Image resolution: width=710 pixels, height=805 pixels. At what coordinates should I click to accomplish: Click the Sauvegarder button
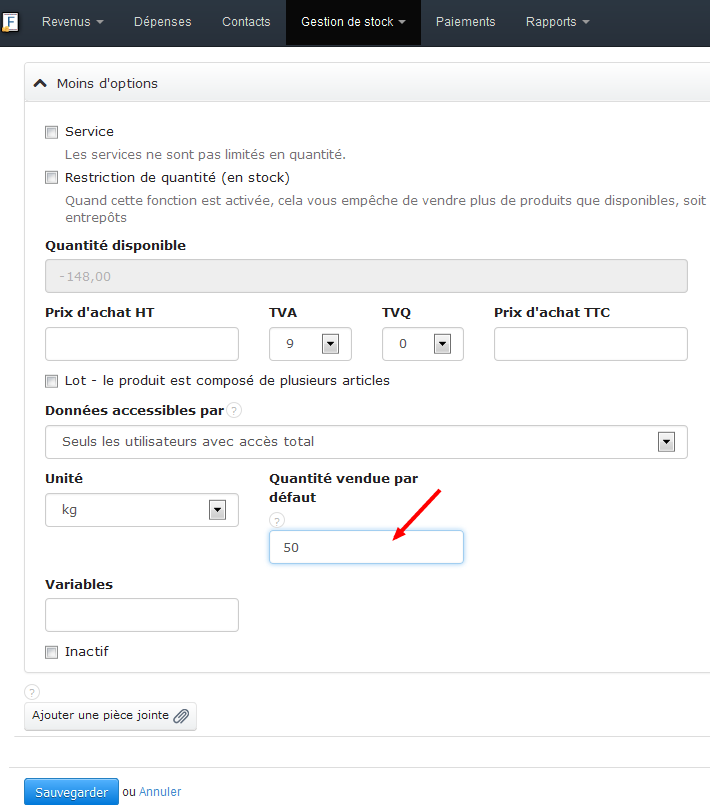click(71, 791)
